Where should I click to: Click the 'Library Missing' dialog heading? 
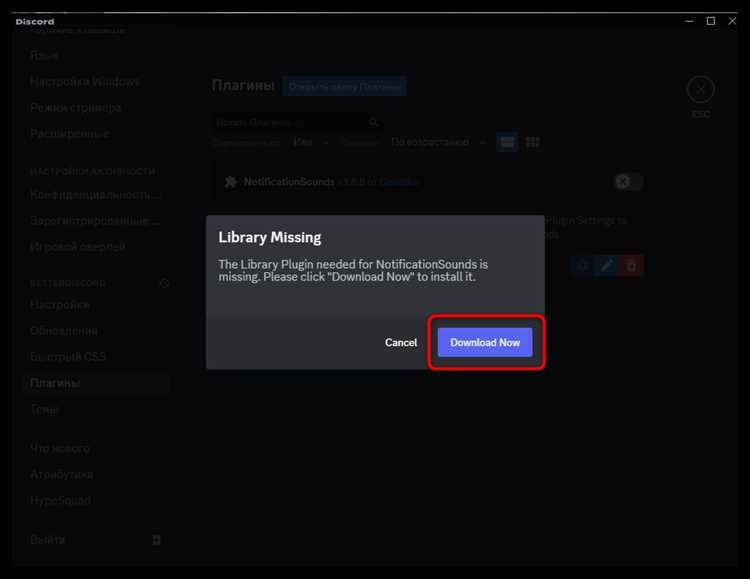click(x=270, y=237)
